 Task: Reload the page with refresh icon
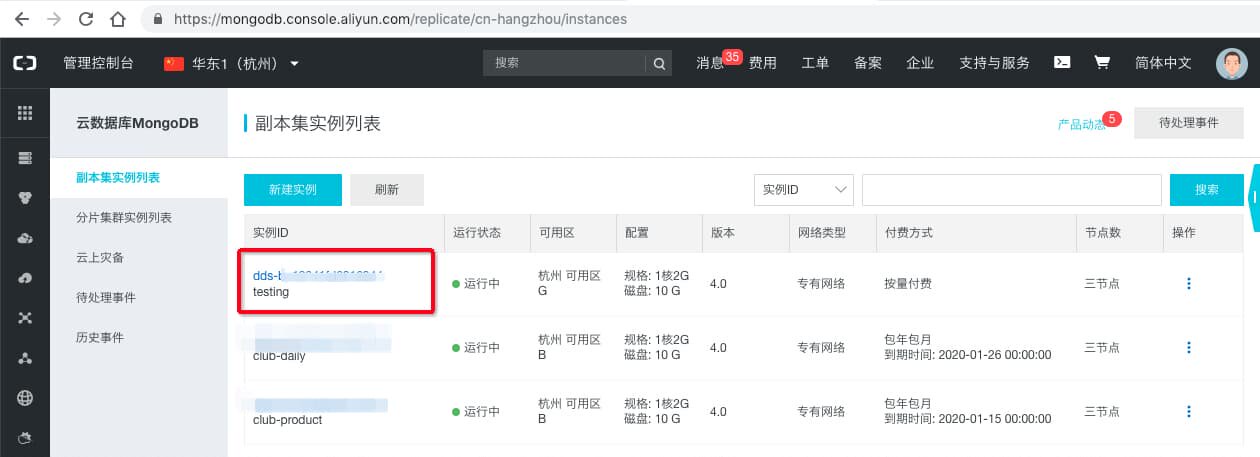86,18
